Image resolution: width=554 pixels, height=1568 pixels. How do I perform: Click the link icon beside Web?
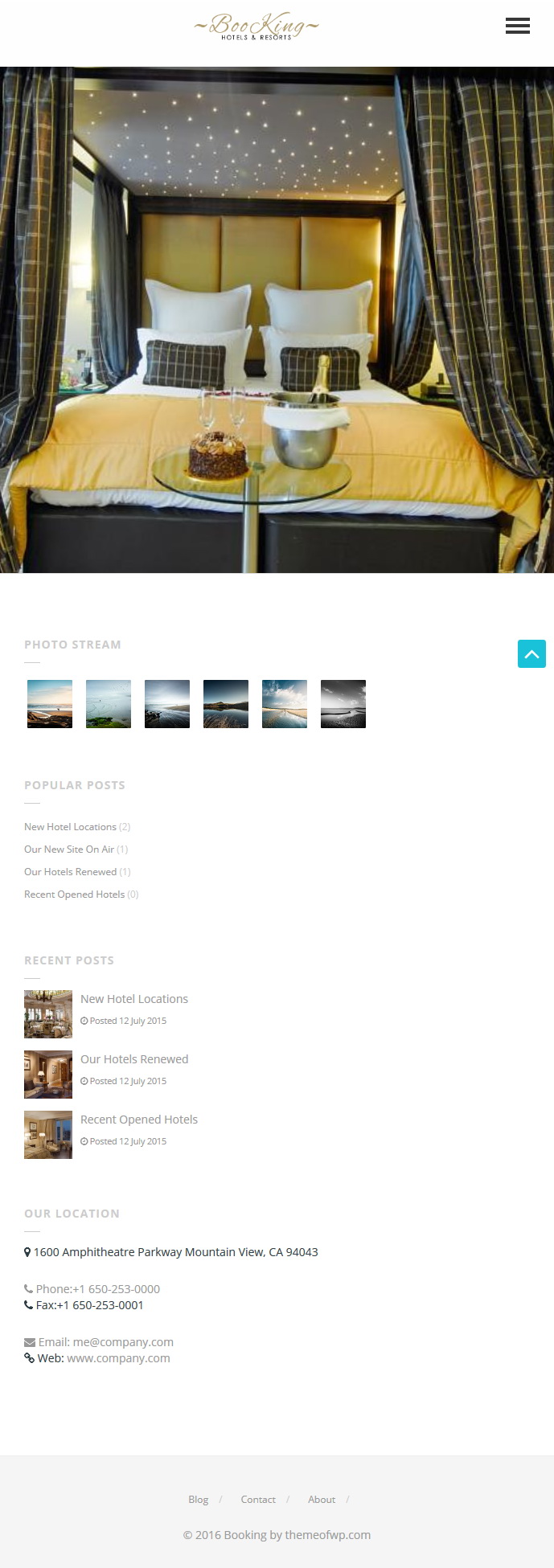pos(29,1358)
